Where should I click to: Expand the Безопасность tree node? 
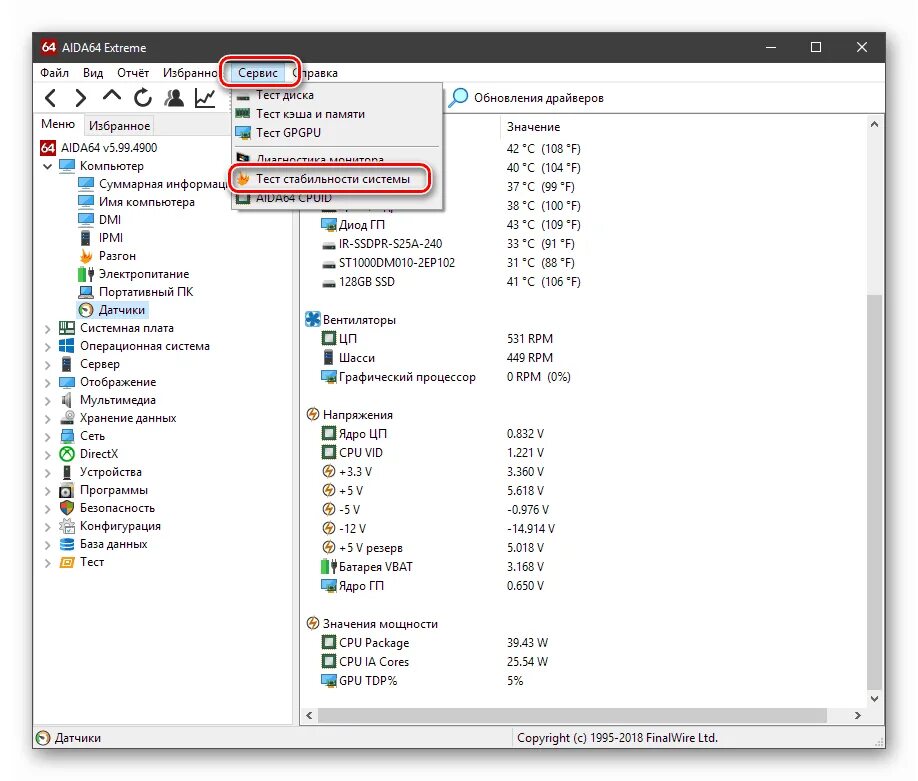[x=47, y=509]
